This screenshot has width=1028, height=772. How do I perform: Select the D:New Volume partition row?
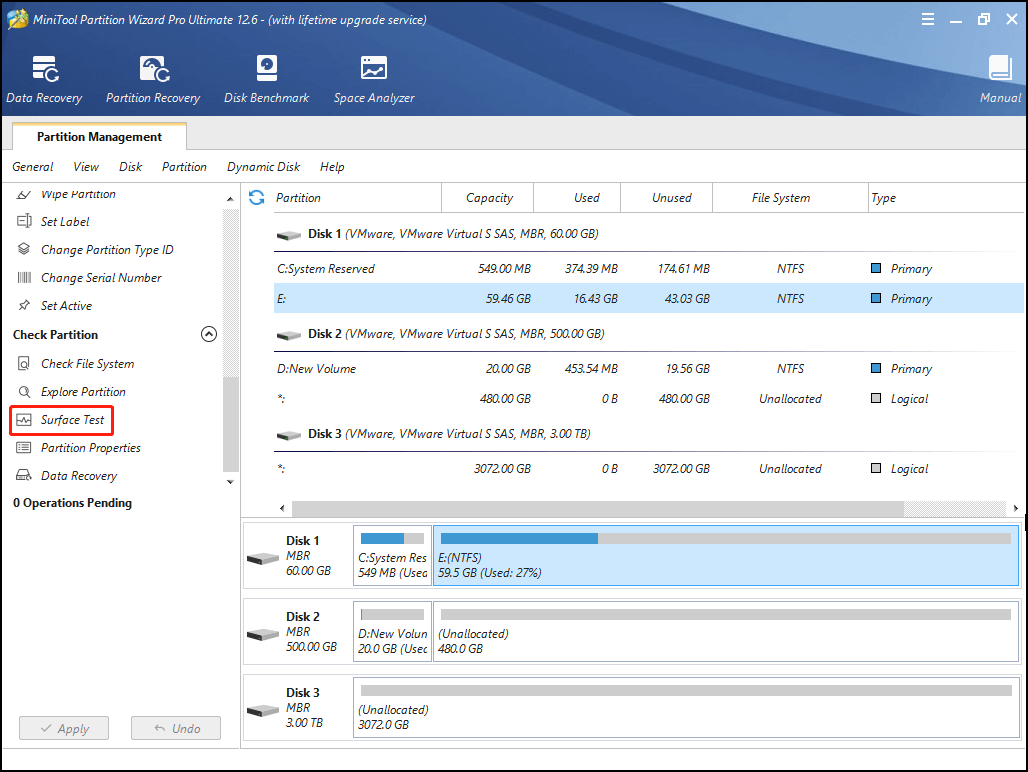pyautogui.click(x=648, y=369)
